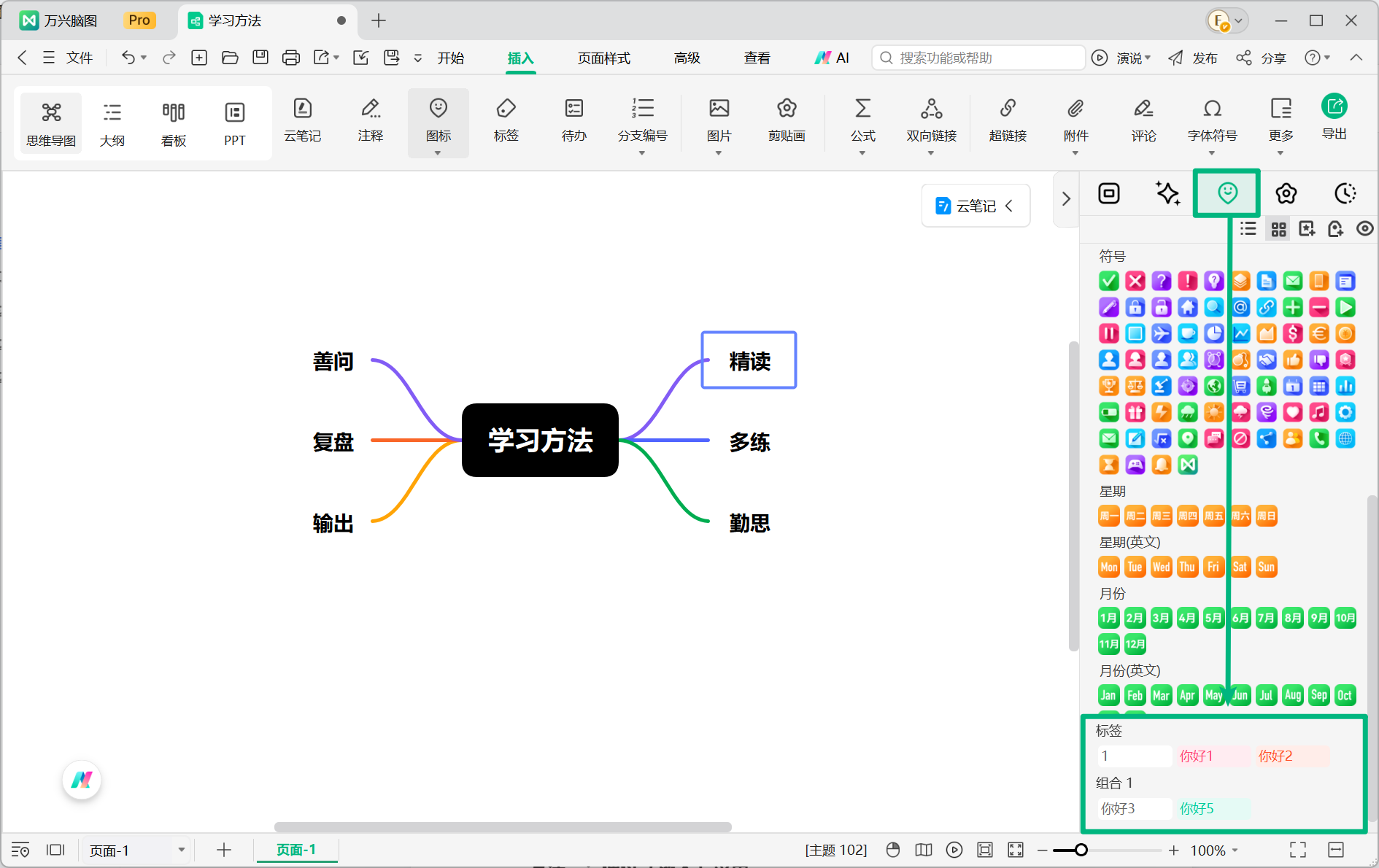1379x868 pixels.
Task: Add a new page with plus button
Action: [x=224, y=850]
